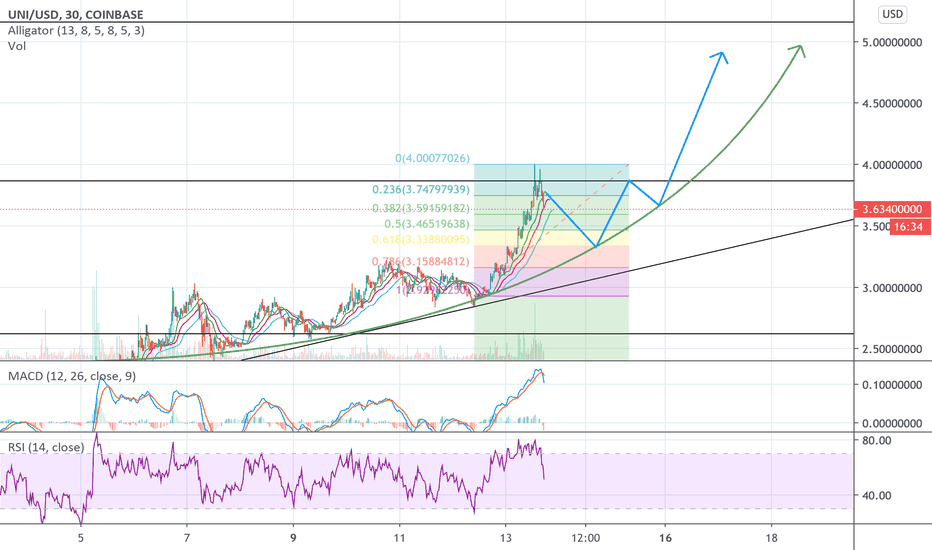The width and height of the screenshot is (932, 550).
Task: Click the bold date label 16 on time axis
Action: click(665, 538)
